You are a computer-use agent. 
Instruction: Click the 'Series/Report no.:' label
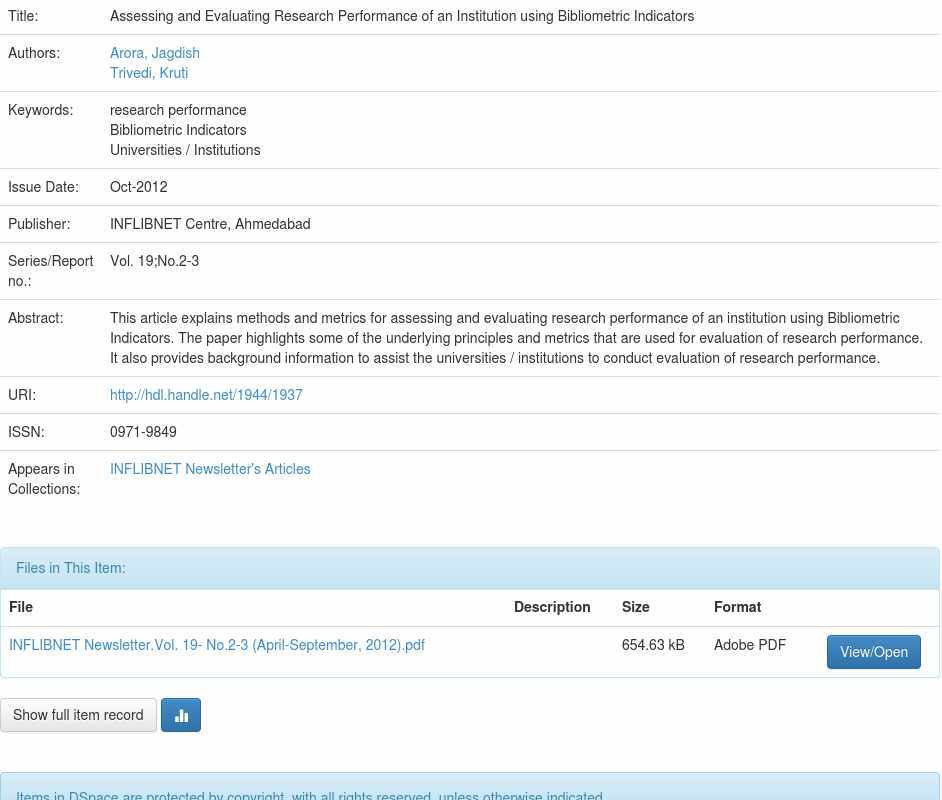tap(50, 271)
